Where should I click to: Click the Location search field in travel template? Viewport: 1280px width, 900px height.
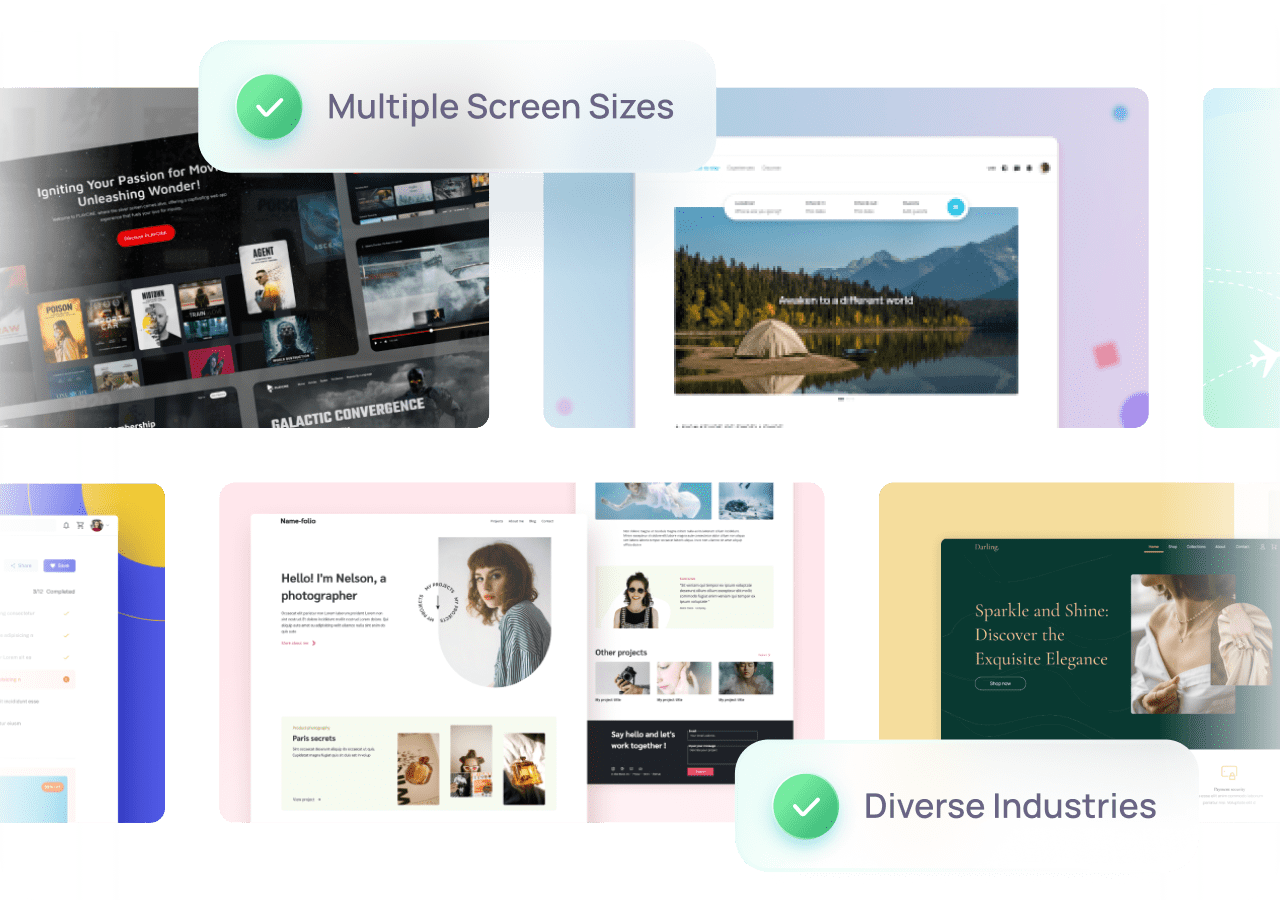[x=760, y=207]
